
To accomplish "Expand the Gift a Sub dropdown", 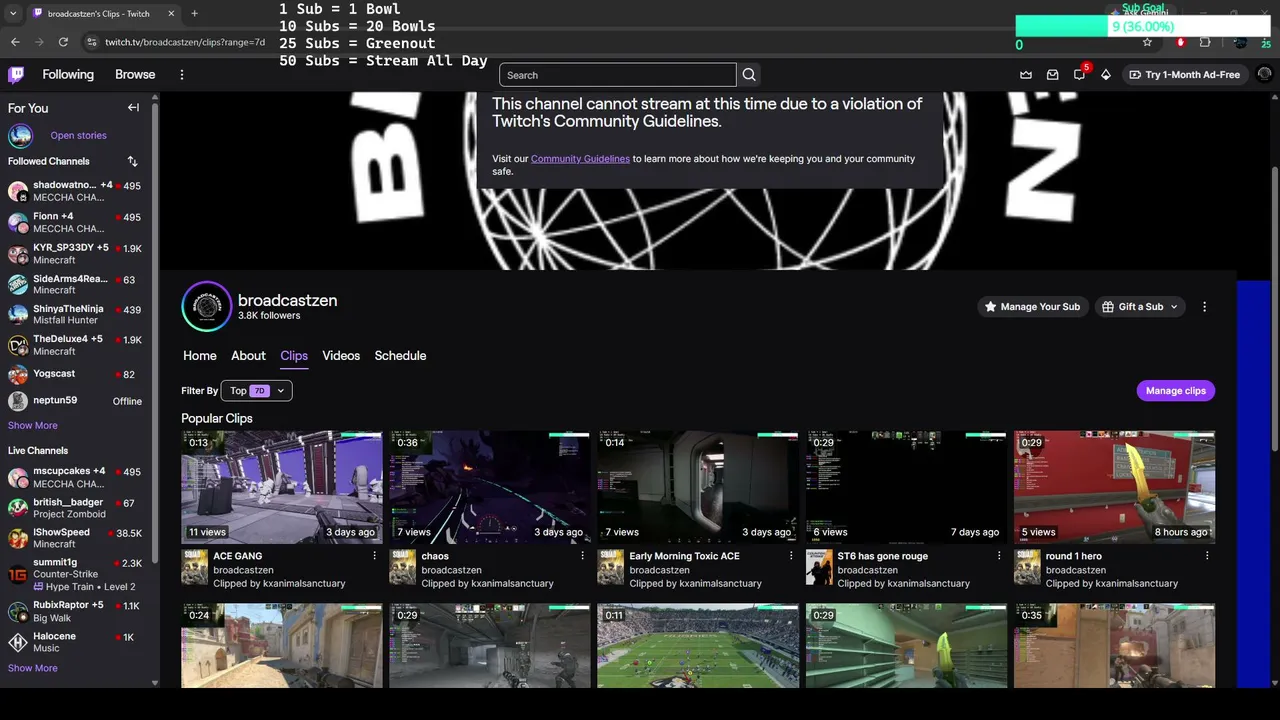I will tap(1140, 307).
